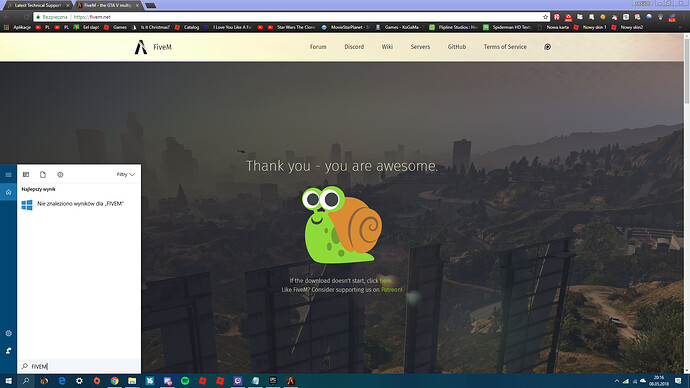Click the FIVEM search input field
Screen dimensions: 690x388
click(79, 366)
